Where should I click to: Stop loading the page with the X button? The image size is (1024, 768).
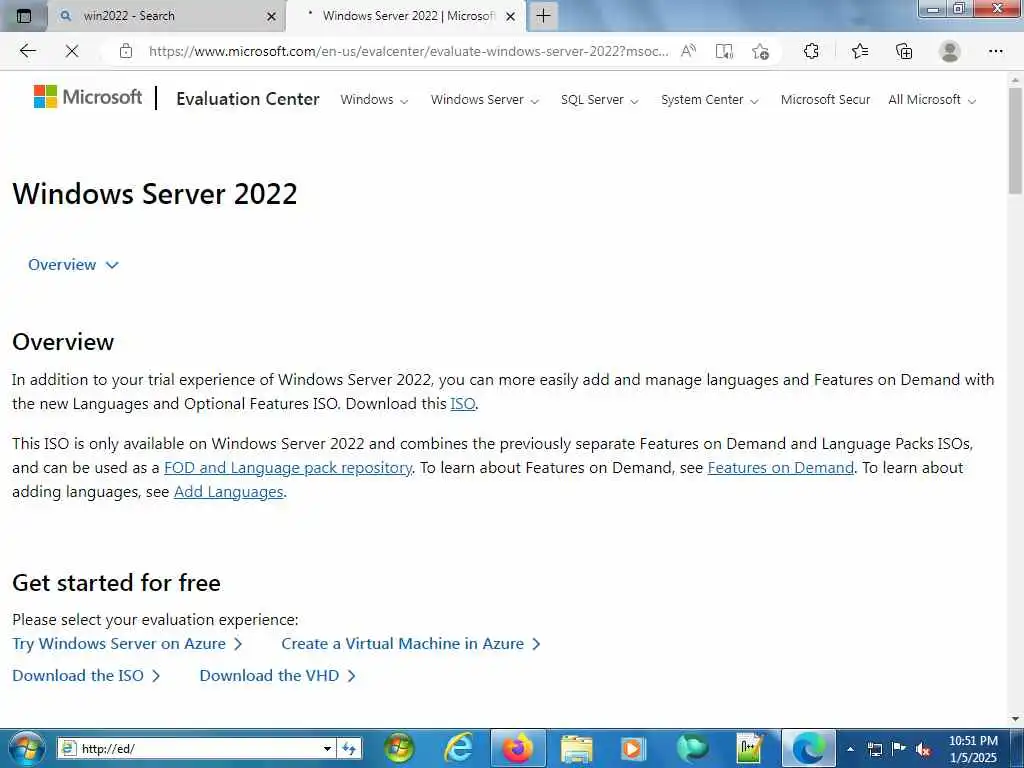click(72, 51)
